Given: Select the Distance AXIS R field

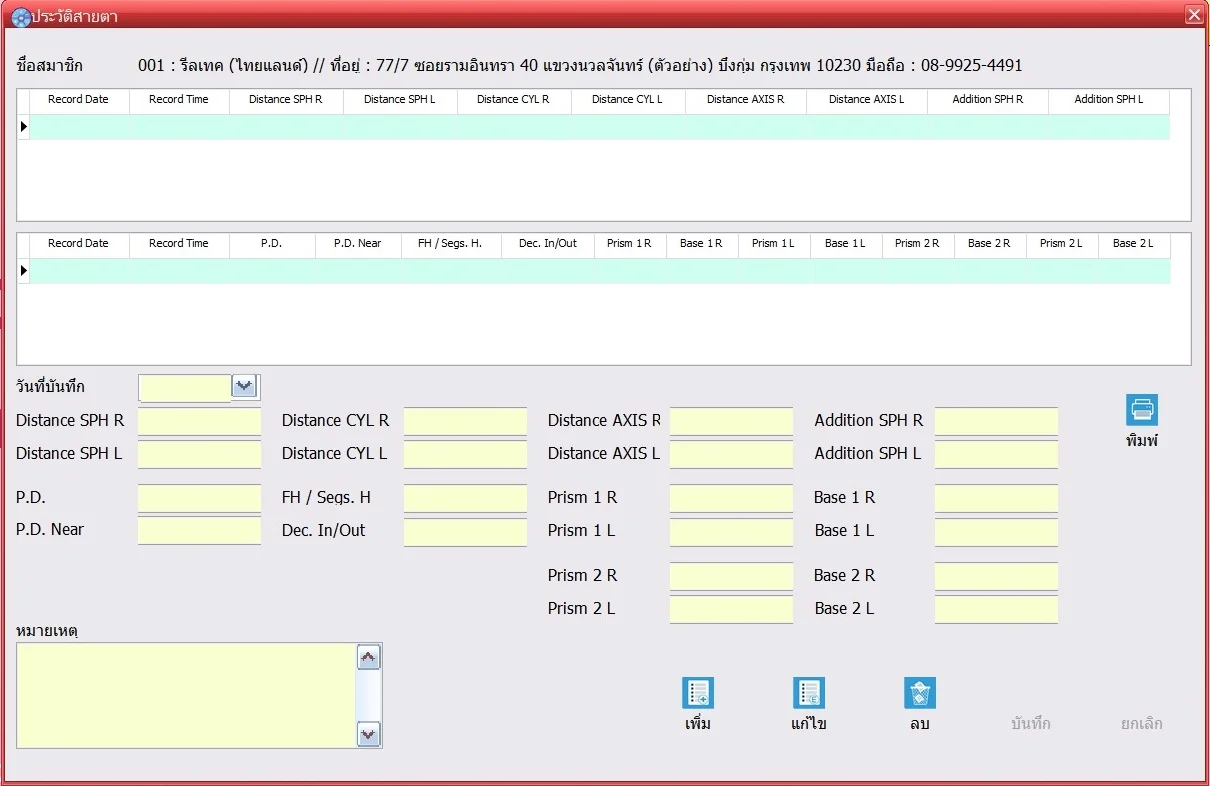Looking at the screenshot, I should 731,422.
